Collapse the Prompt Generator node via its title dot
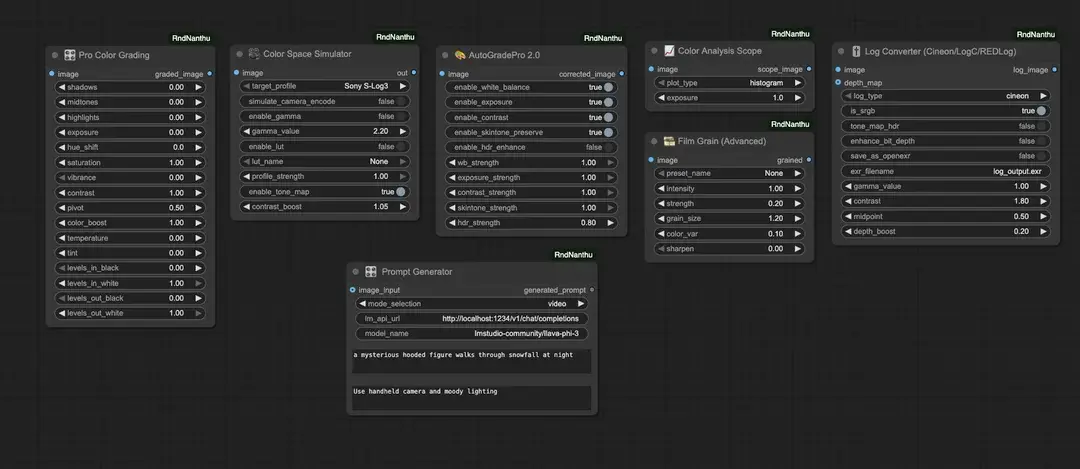Viewport: 1080px width, 469px height. 356,272
